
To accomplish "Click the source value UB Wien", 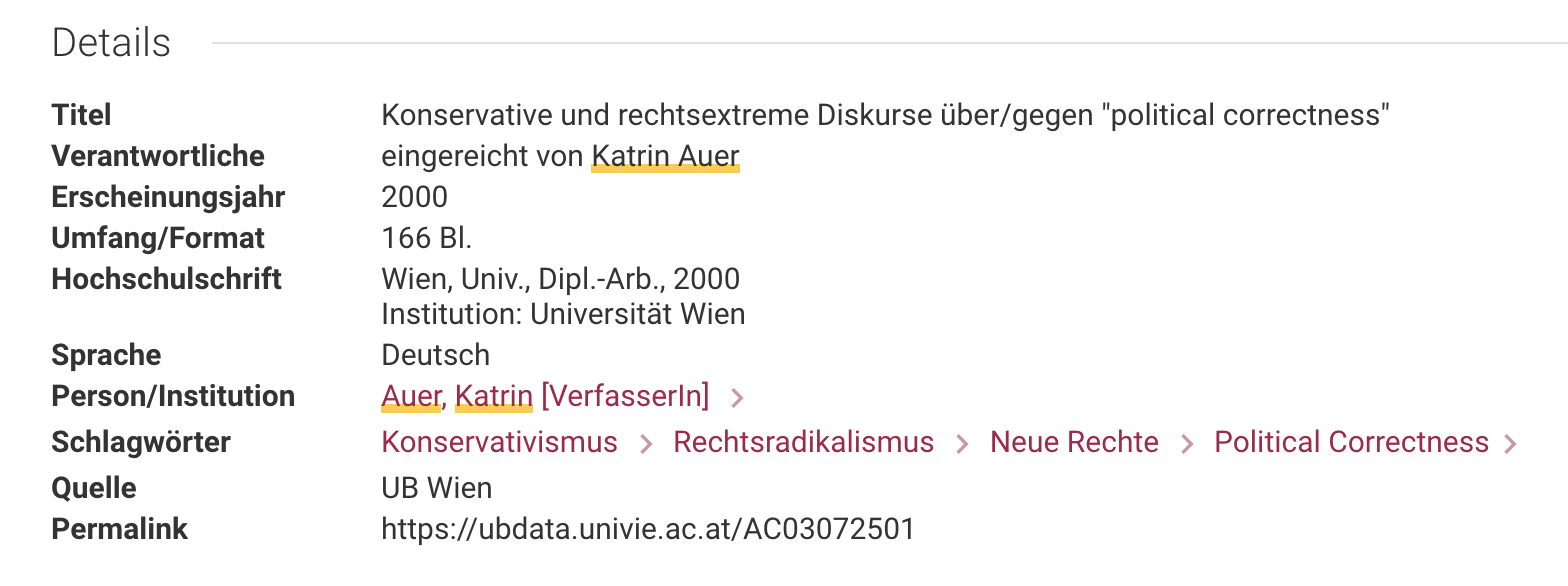I will pos(436,488).
